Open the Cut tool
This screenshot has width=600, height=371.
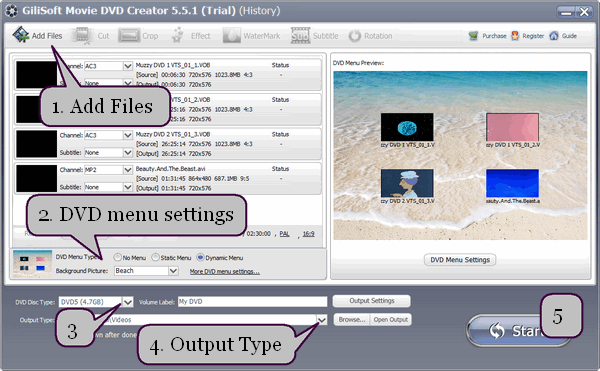(92, 36)
